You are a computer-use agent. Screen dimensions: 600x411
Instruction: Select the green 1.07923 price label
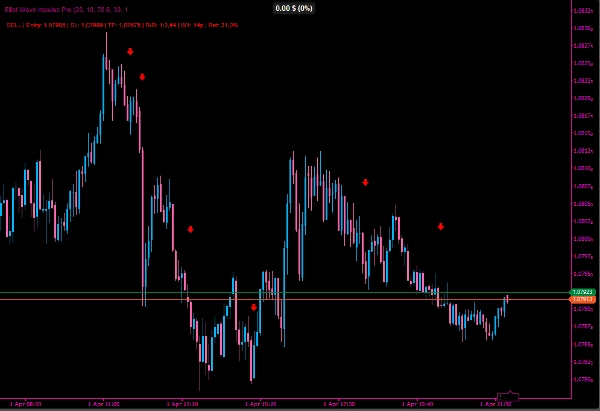coord(583,292)
